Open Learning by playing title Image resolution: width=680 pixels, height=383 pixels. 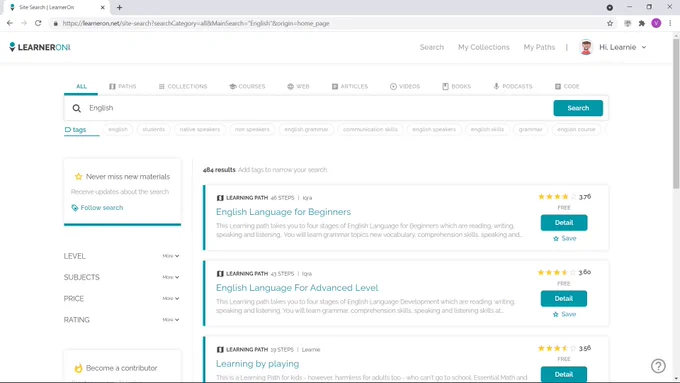click(258, 364)
